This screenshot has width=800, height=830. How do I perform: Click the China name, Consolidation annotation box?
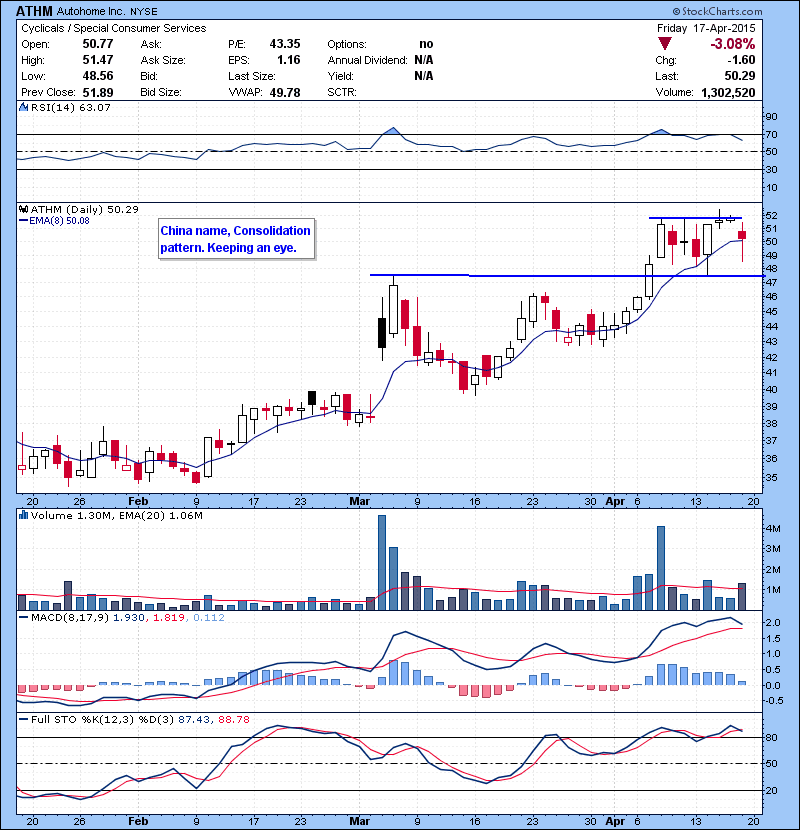pos(236,239)
